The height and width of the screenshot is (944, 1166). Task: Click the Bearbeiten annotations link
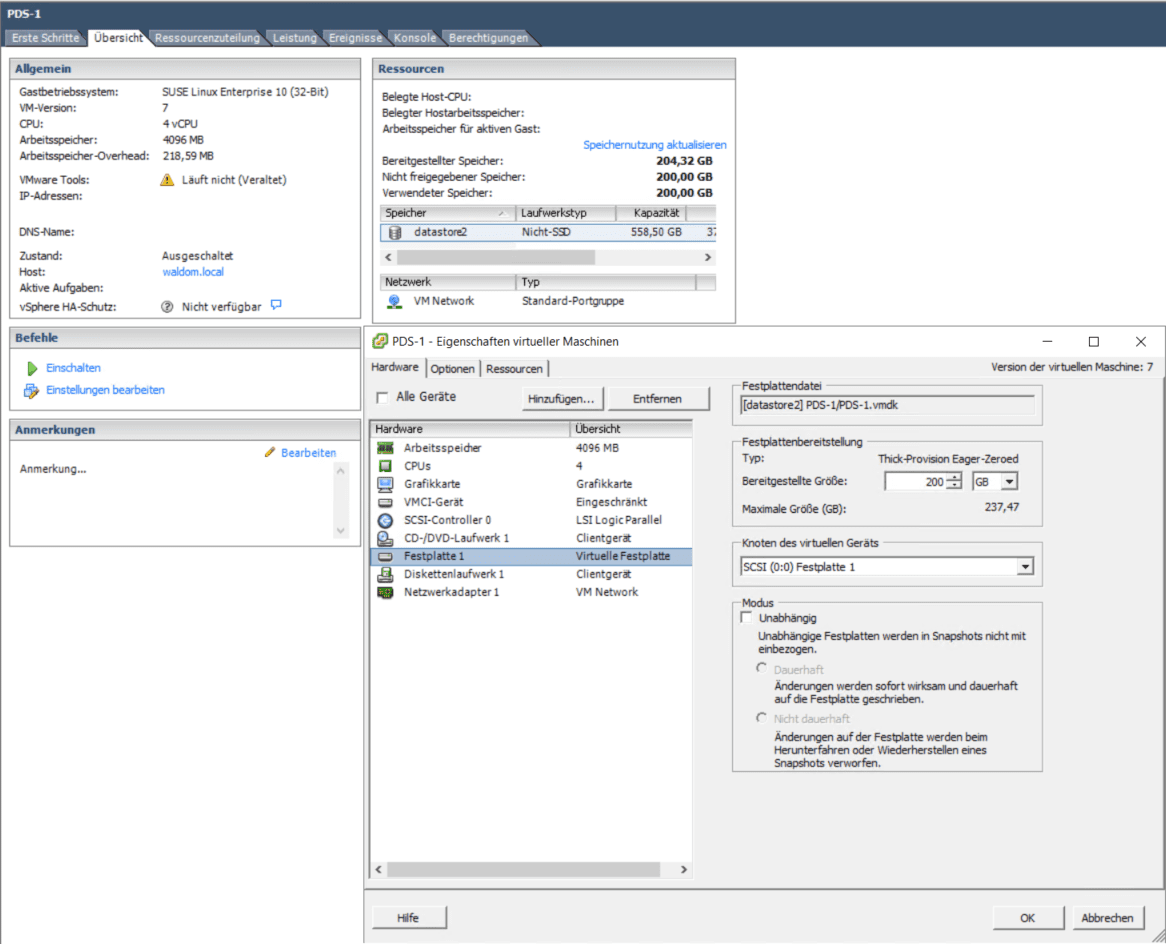[308, 453]
